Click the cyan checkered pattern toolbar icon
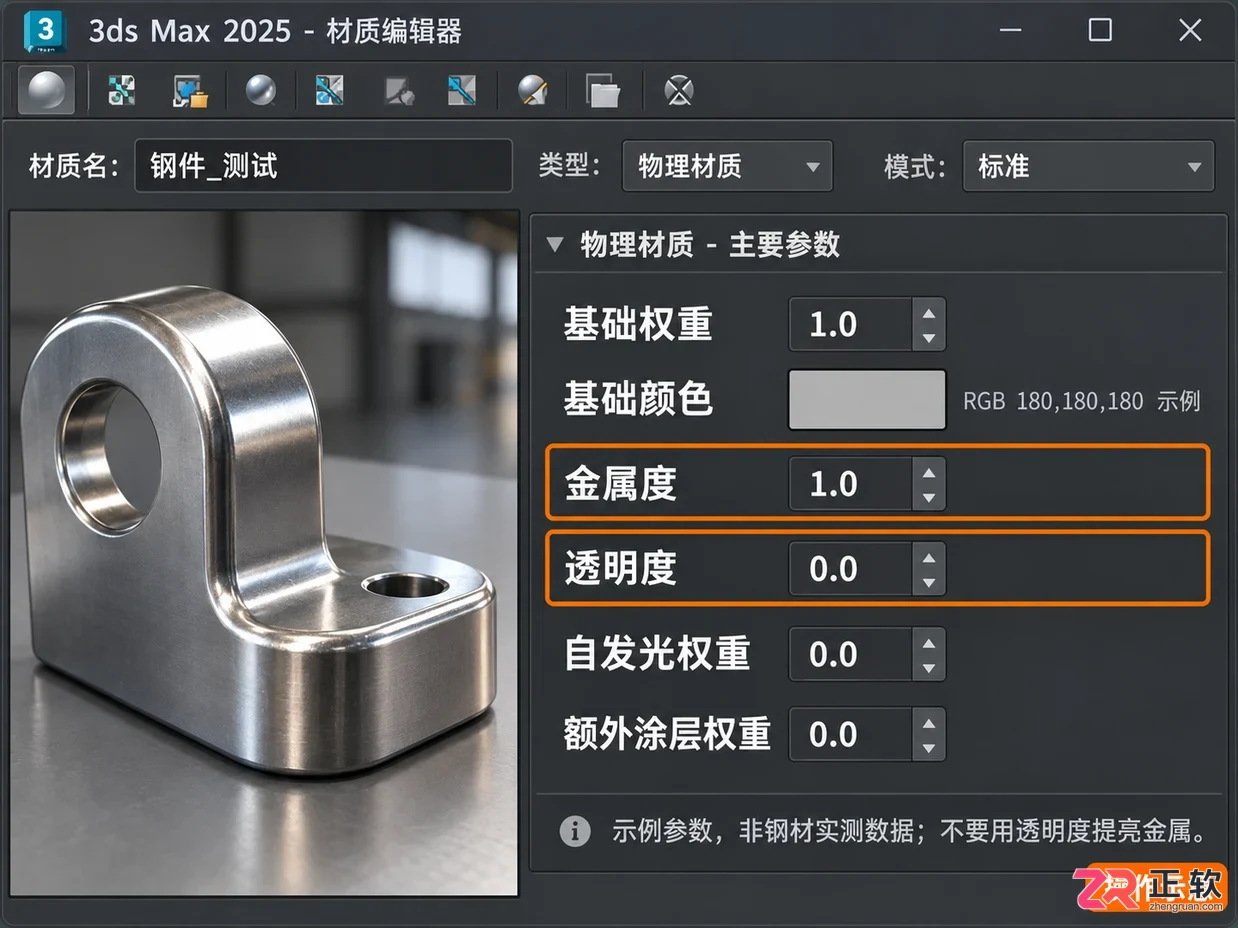Image resolution: width=1238 pixels, height=928 pixels. pyautogui.click(x=121, y=91)
